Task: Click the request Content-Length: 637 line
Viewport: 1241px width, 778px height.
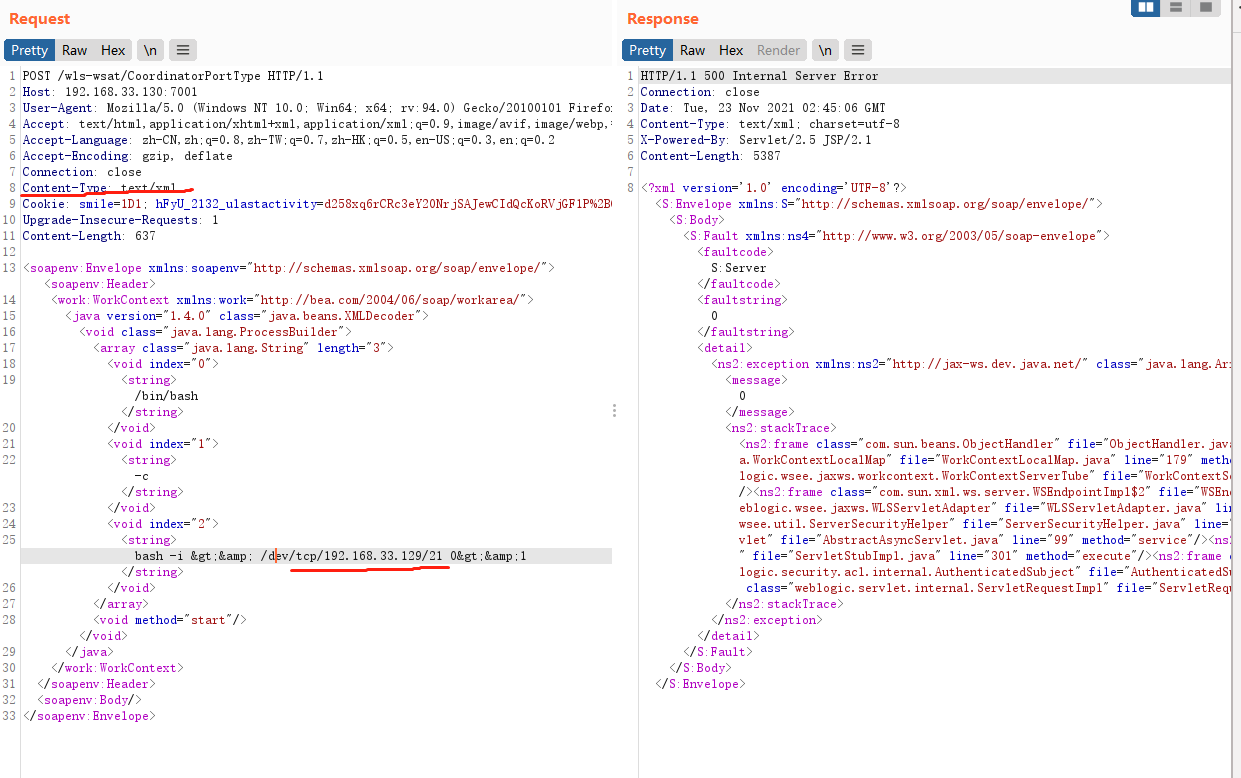Action: click(x=89, y=236)
